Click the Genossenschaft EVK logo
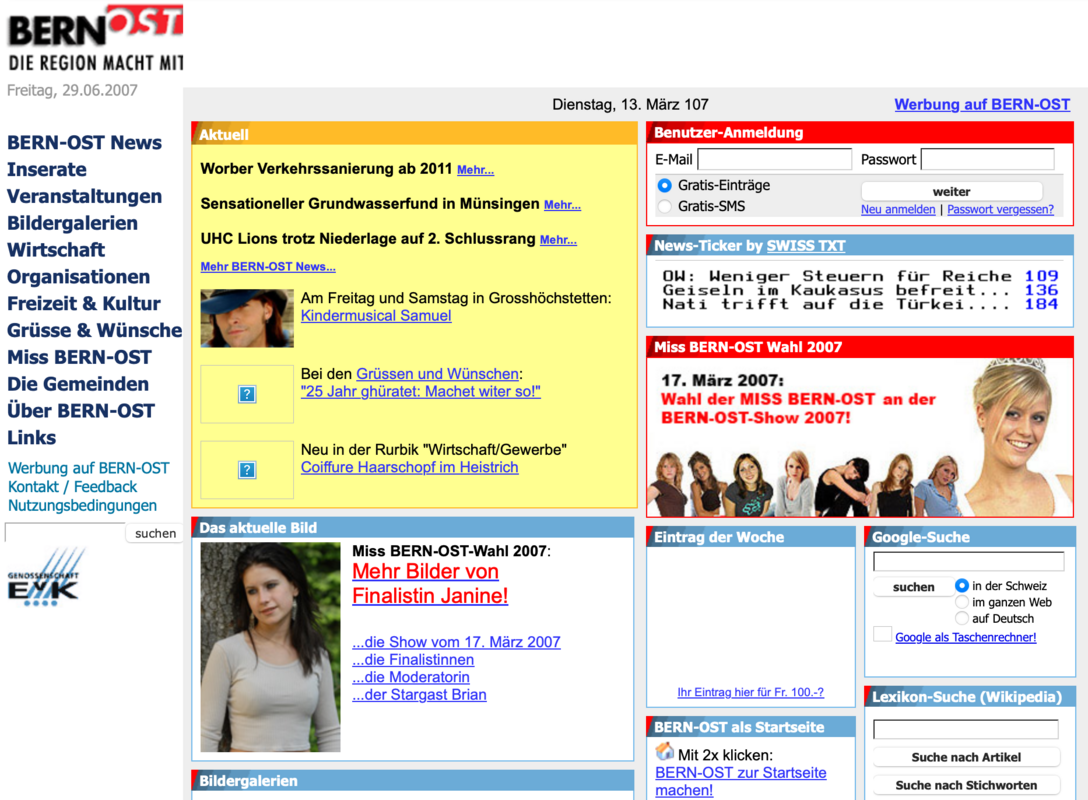1088x800 pixels. (x=46, y=579)
